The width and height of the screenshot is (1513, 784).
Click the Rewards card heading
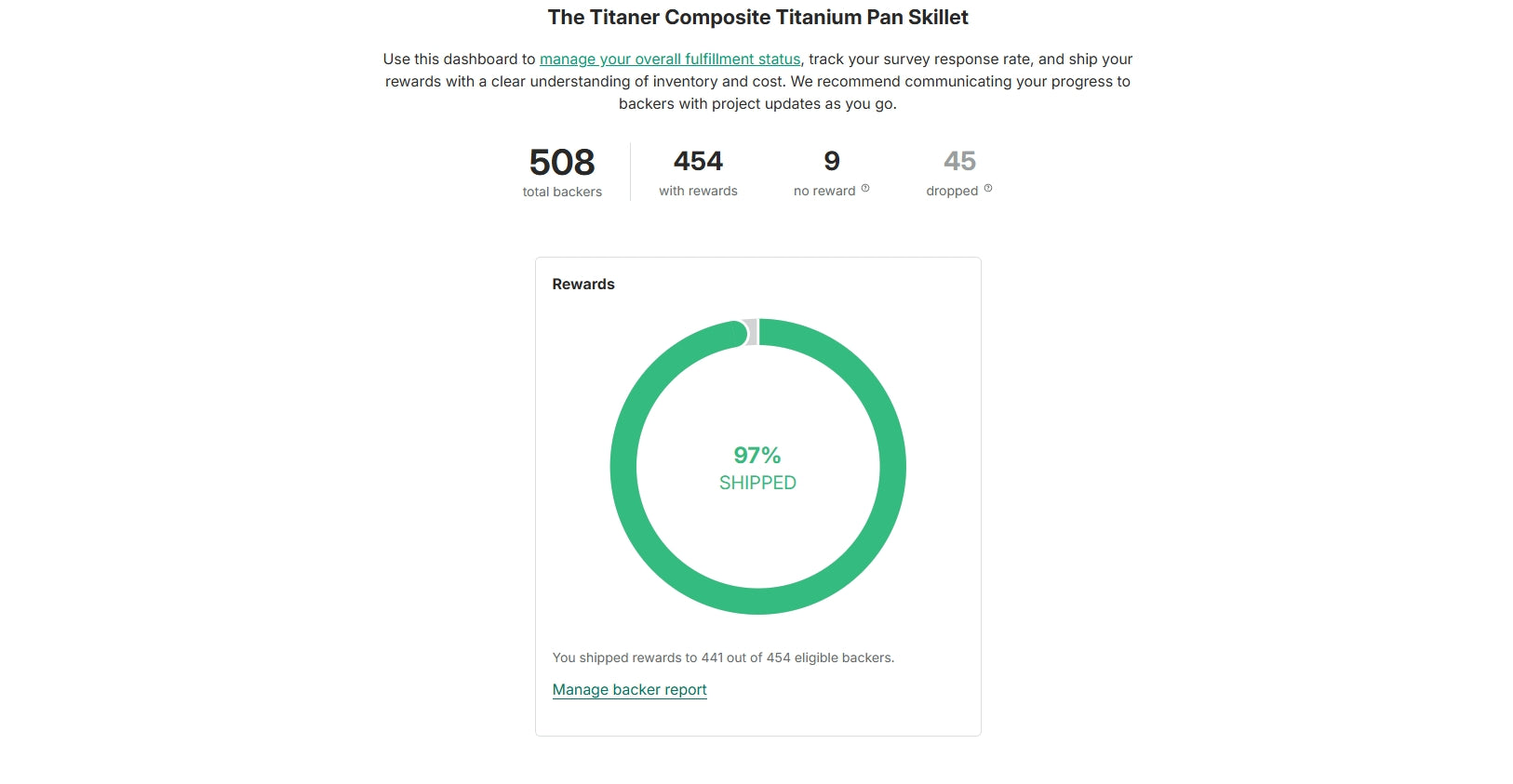pos(583,285)
